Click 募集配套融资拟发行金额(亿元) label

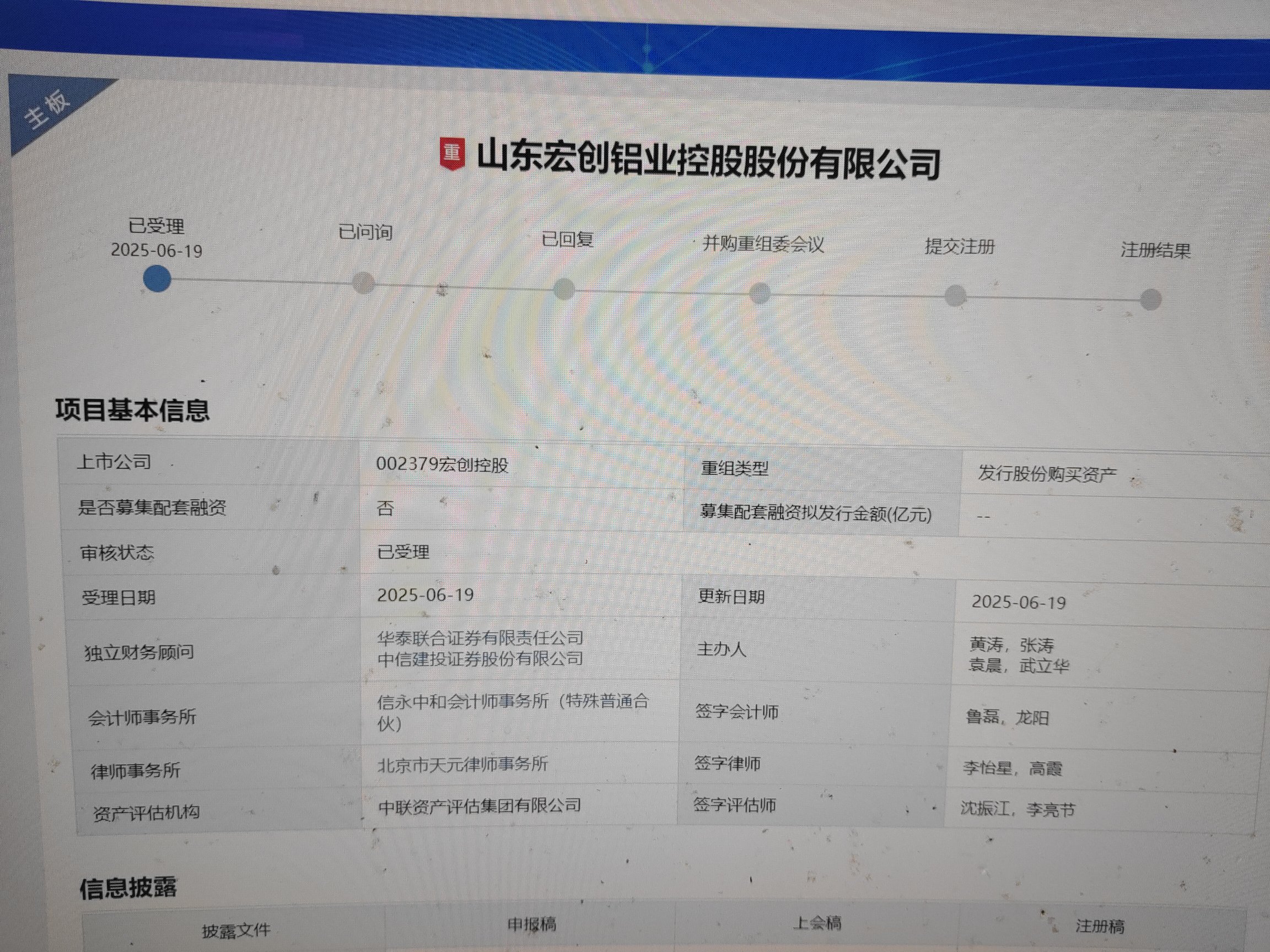(815, 512)
